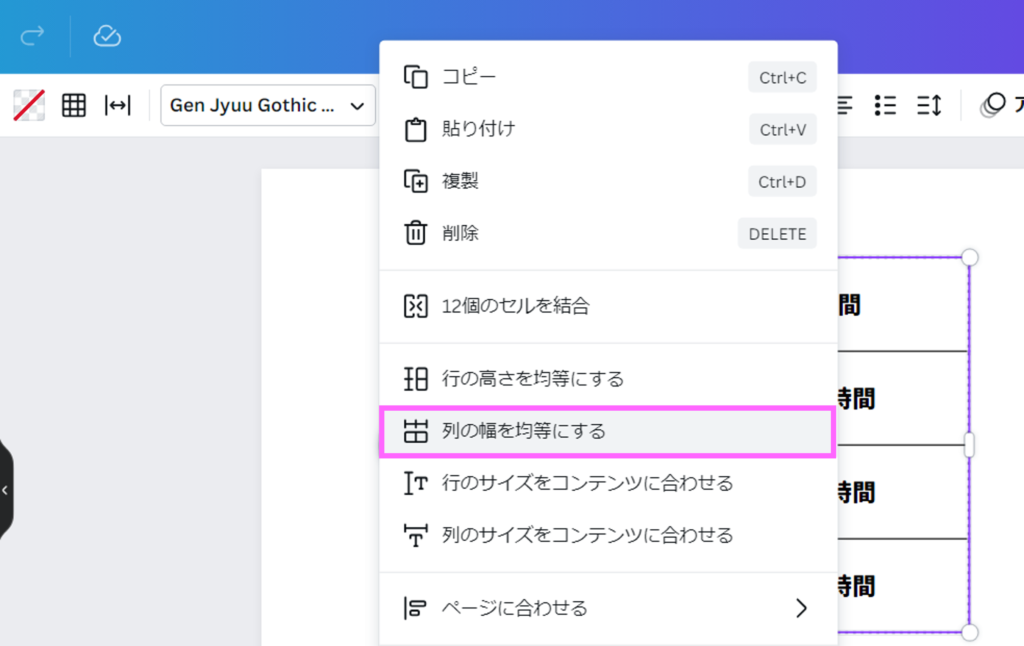Click the cloud save status icon

pyautogui.click(x=107, y=36)
